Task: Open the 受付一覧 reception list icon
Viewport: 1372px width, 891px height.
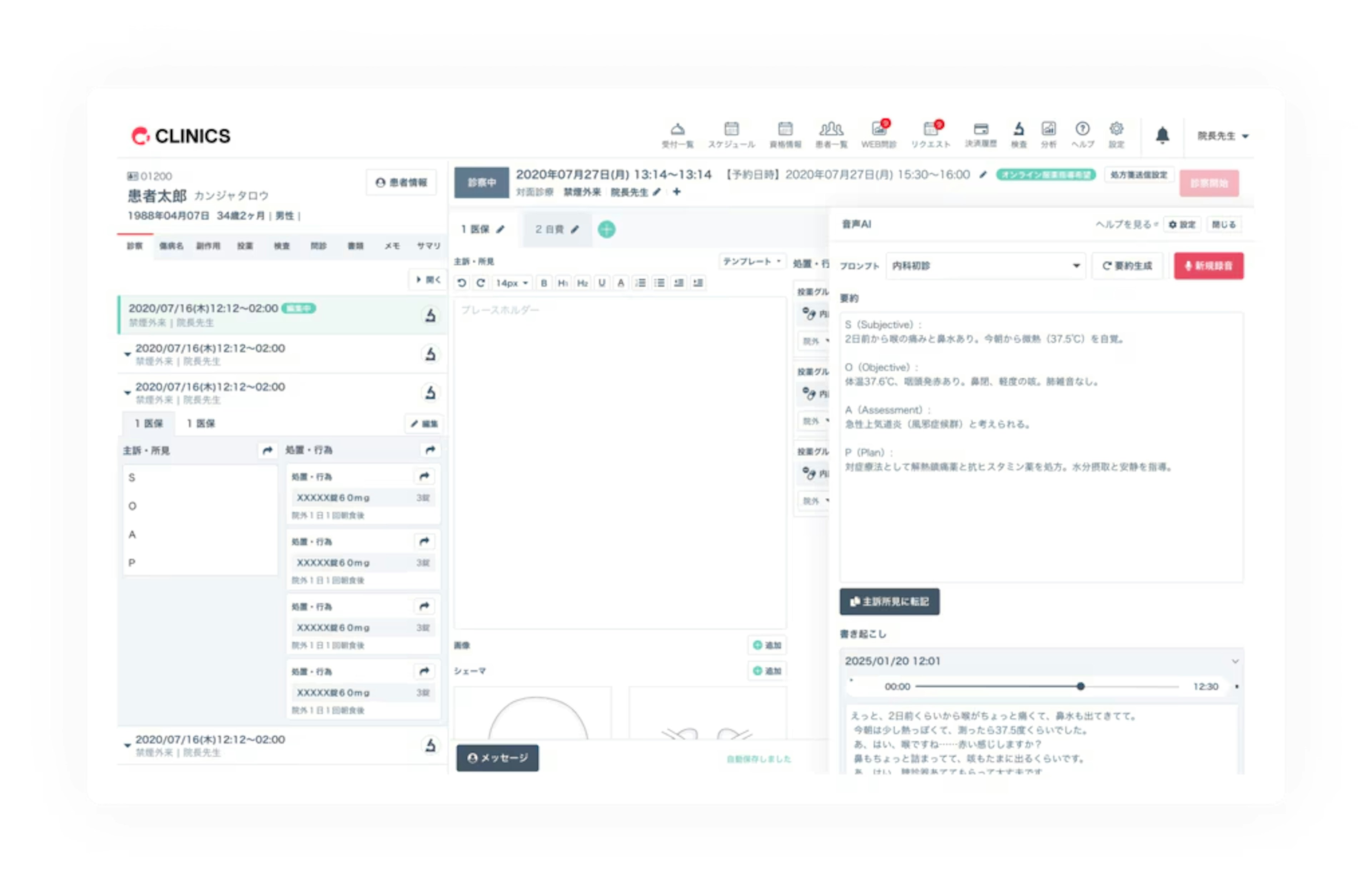Action: tap(677, 129)
